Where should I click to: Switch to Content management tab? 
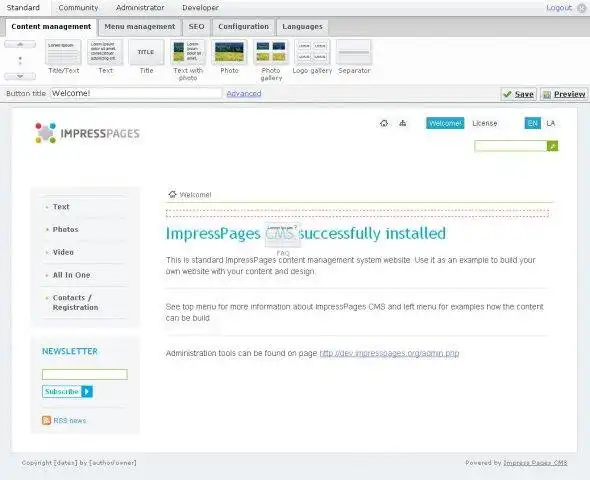[51, 27]
